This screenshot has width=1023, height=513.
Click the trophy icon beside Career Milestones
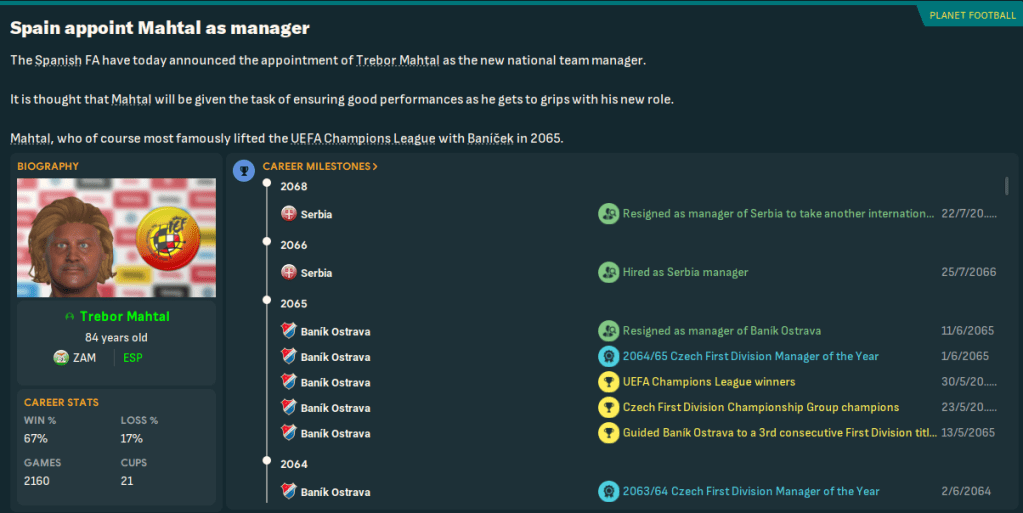pos(243,170)
